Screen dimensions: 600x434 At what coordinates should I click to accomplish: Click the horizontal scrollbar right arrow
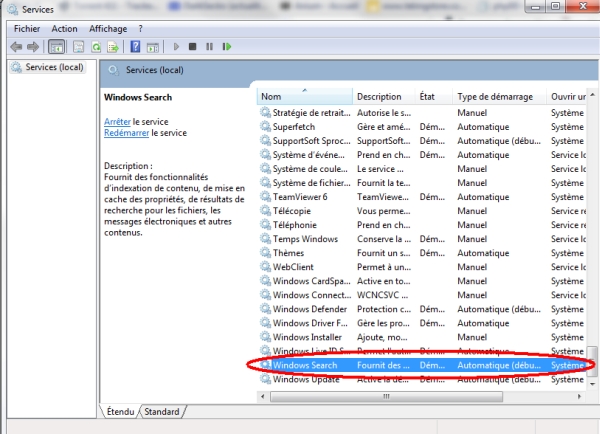tap(579, 396)
